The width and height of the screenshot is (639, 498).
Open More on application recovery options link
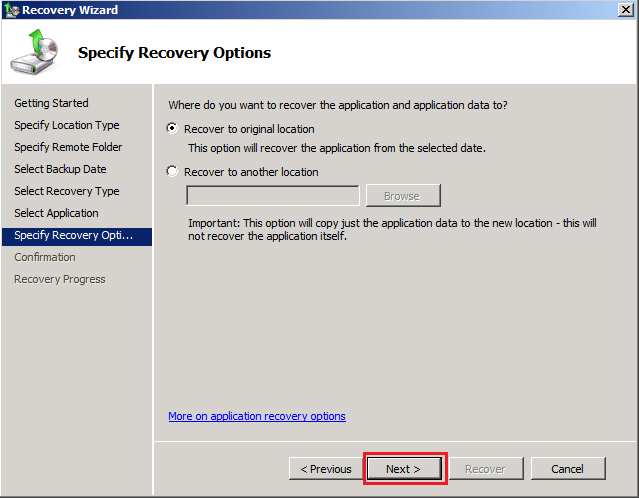pyautogui.click(x=256, y=416)
